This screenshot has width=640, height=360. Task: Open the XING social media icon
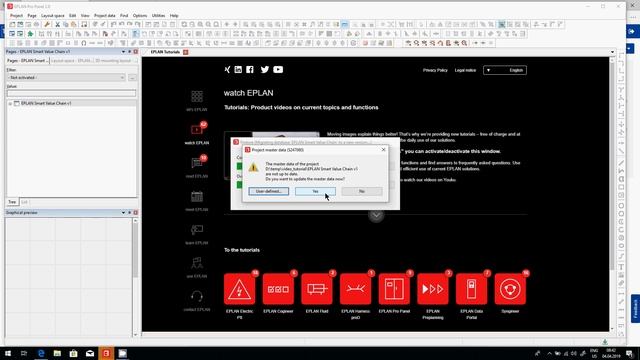[227, 69]
